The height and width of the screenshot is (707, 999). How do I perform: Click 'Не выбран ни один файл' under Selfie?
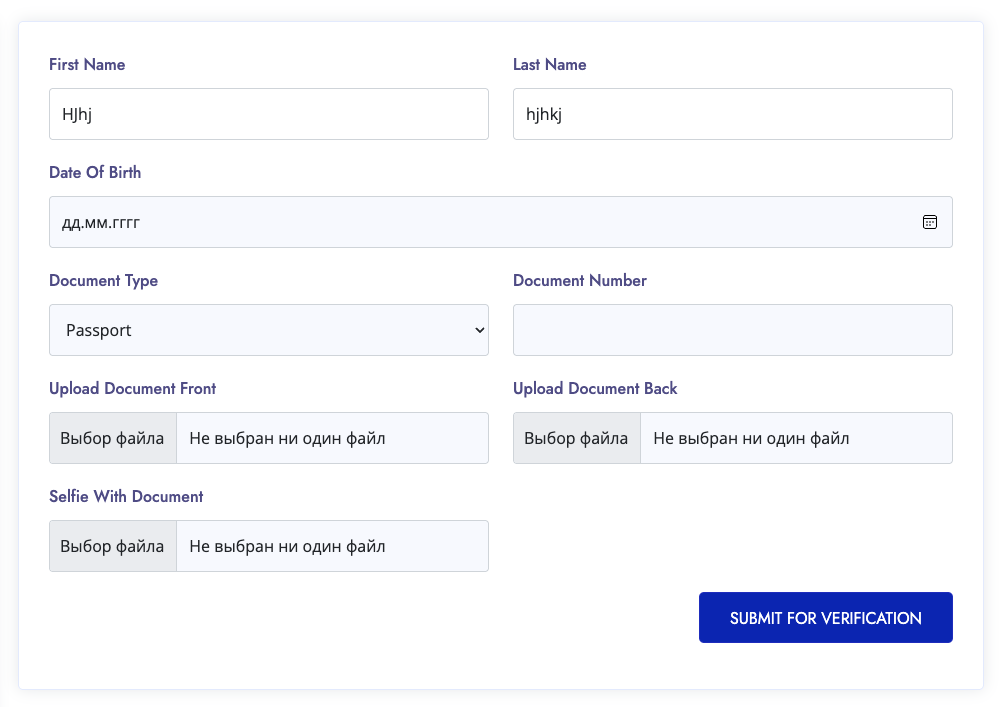(x=287, y=546)
